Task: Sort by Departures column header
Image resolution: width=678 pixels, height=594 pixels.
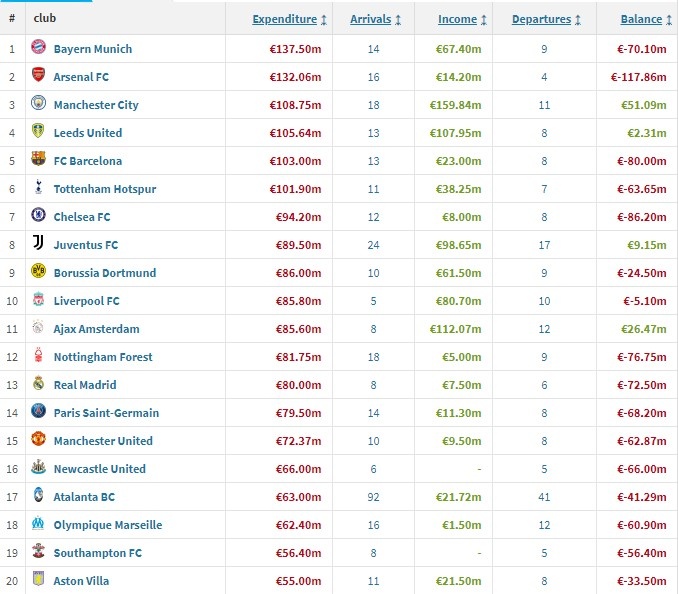Action: click(x=541, y=19)
